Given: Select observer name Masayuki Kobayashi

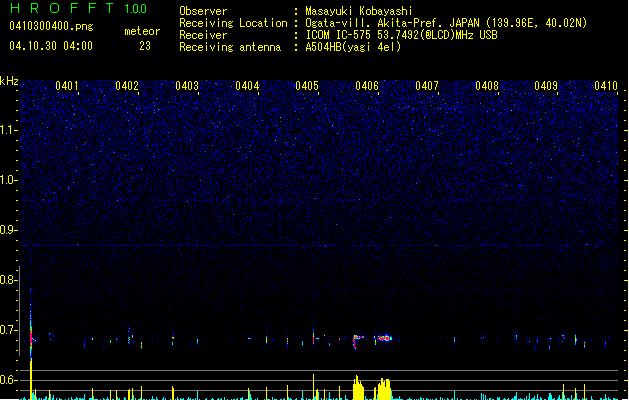Looking at the screenshot, I should click(359, 11).
